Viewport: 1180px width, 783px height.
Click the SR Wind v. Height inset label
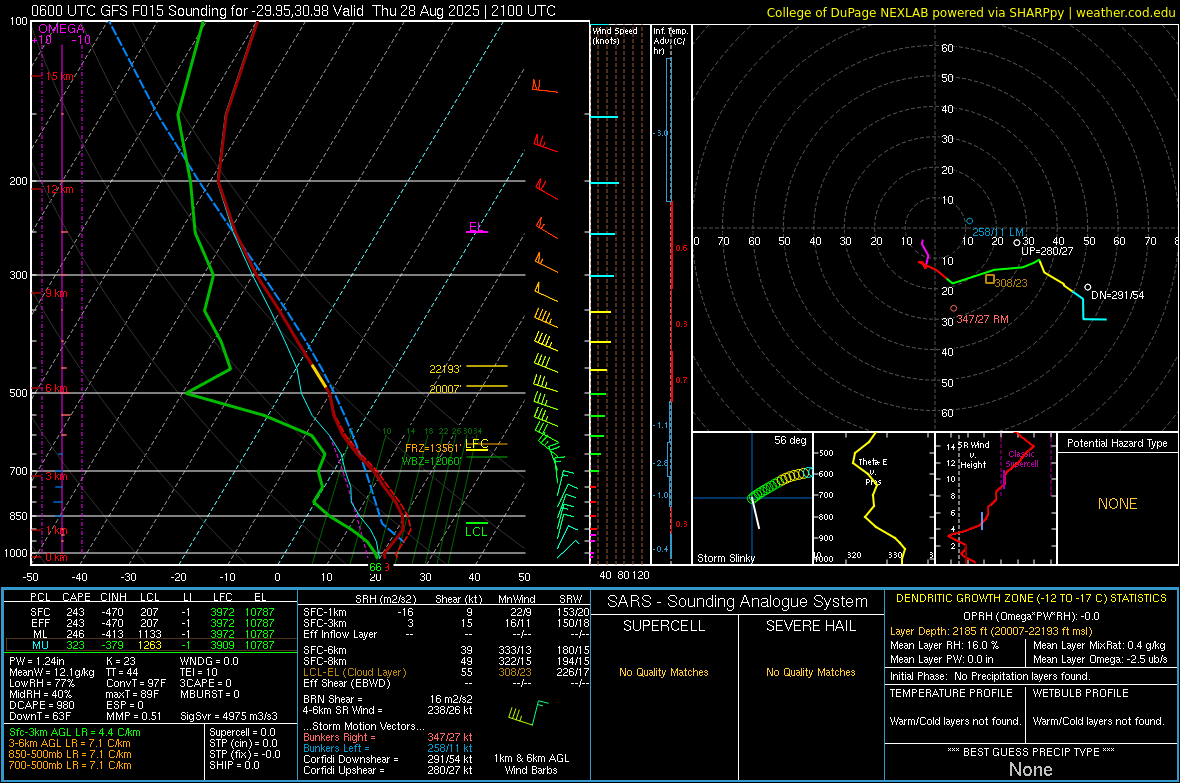coord(974,455)
